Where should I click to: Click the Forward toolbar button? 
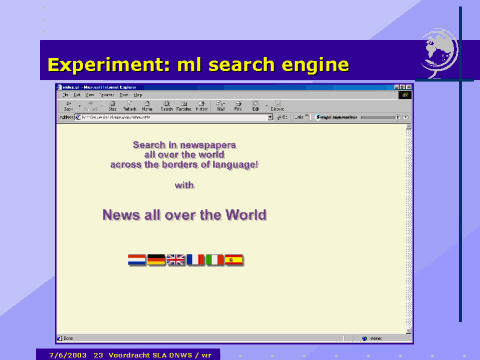90,106
